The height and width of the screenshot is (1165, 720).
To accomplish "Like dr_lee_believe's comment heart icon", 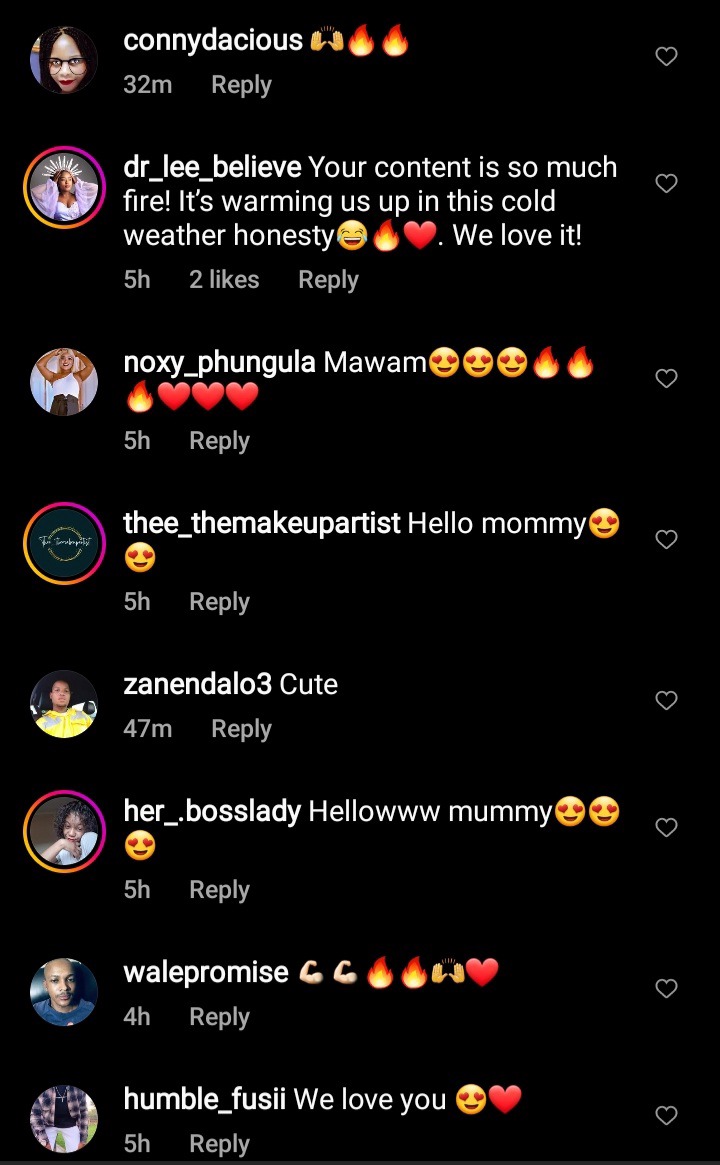I will (x=667, y=183).
